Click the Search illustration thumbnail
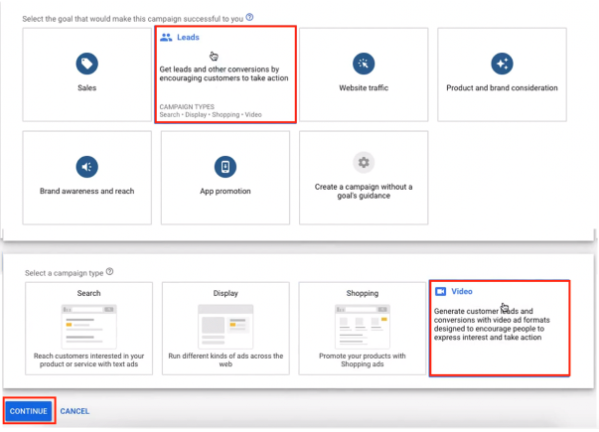Viewport: 599px width, 432px height. [x=89, y=326]
